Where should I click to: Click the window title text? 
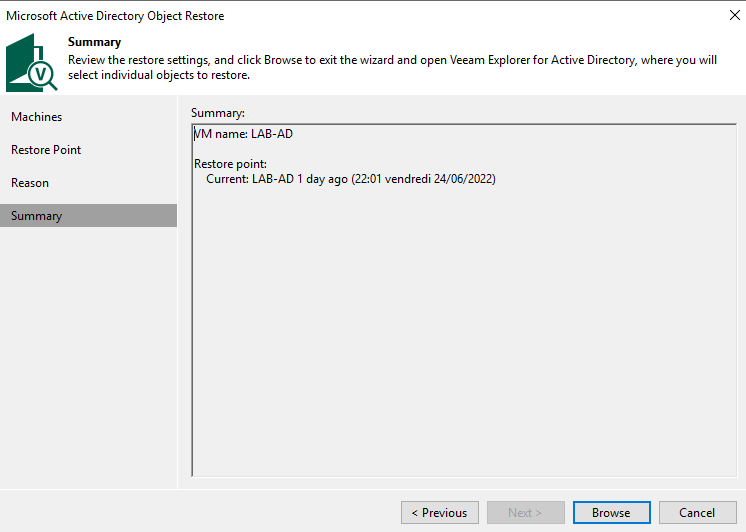(x=115, y=16)
